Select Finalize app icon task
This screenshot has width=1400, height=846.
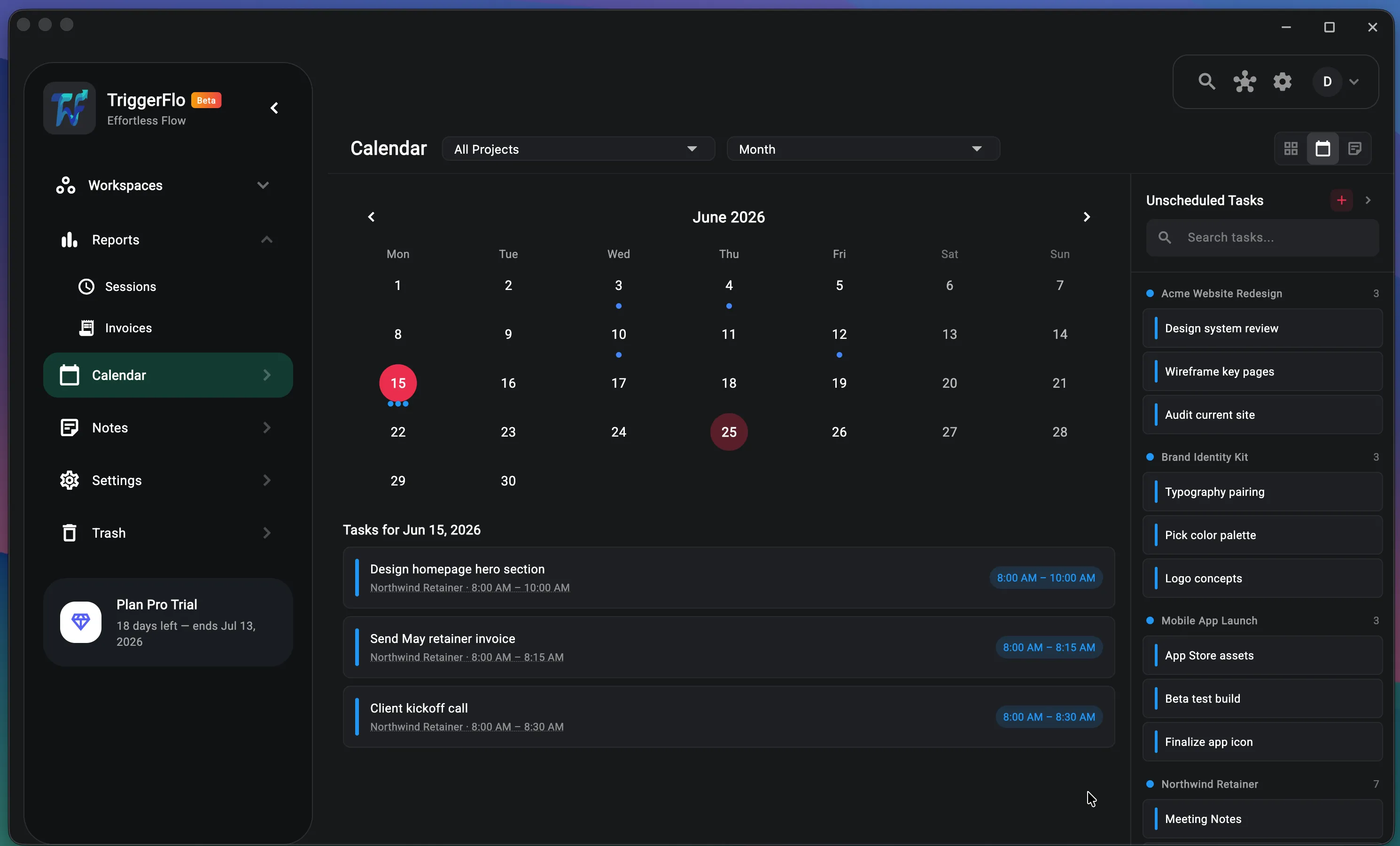pos(1262,742)
